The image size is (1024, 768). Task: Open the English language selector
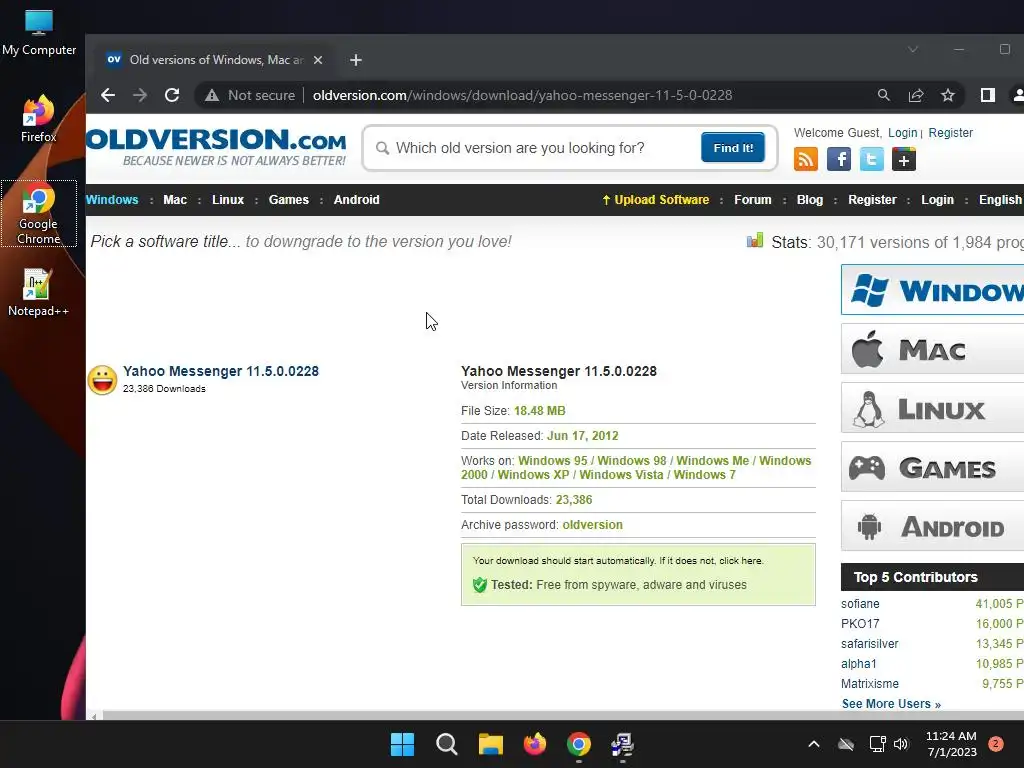click(x=1000, y=200)
